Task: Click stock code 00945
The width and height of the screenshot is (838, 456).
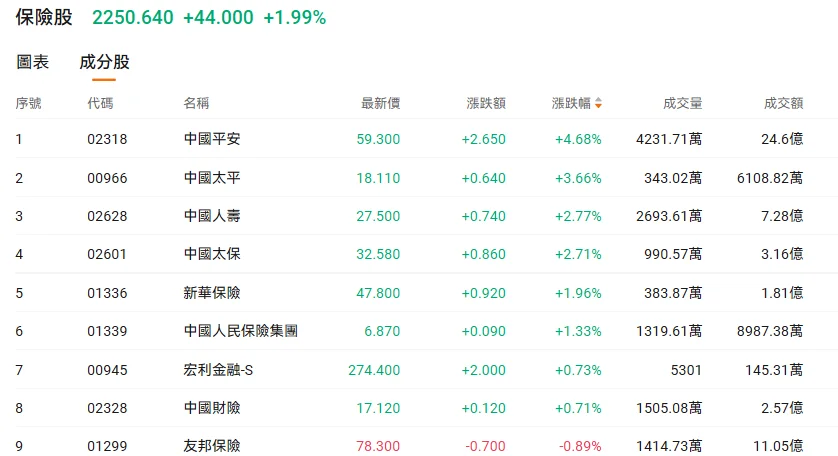Action: 107,370
